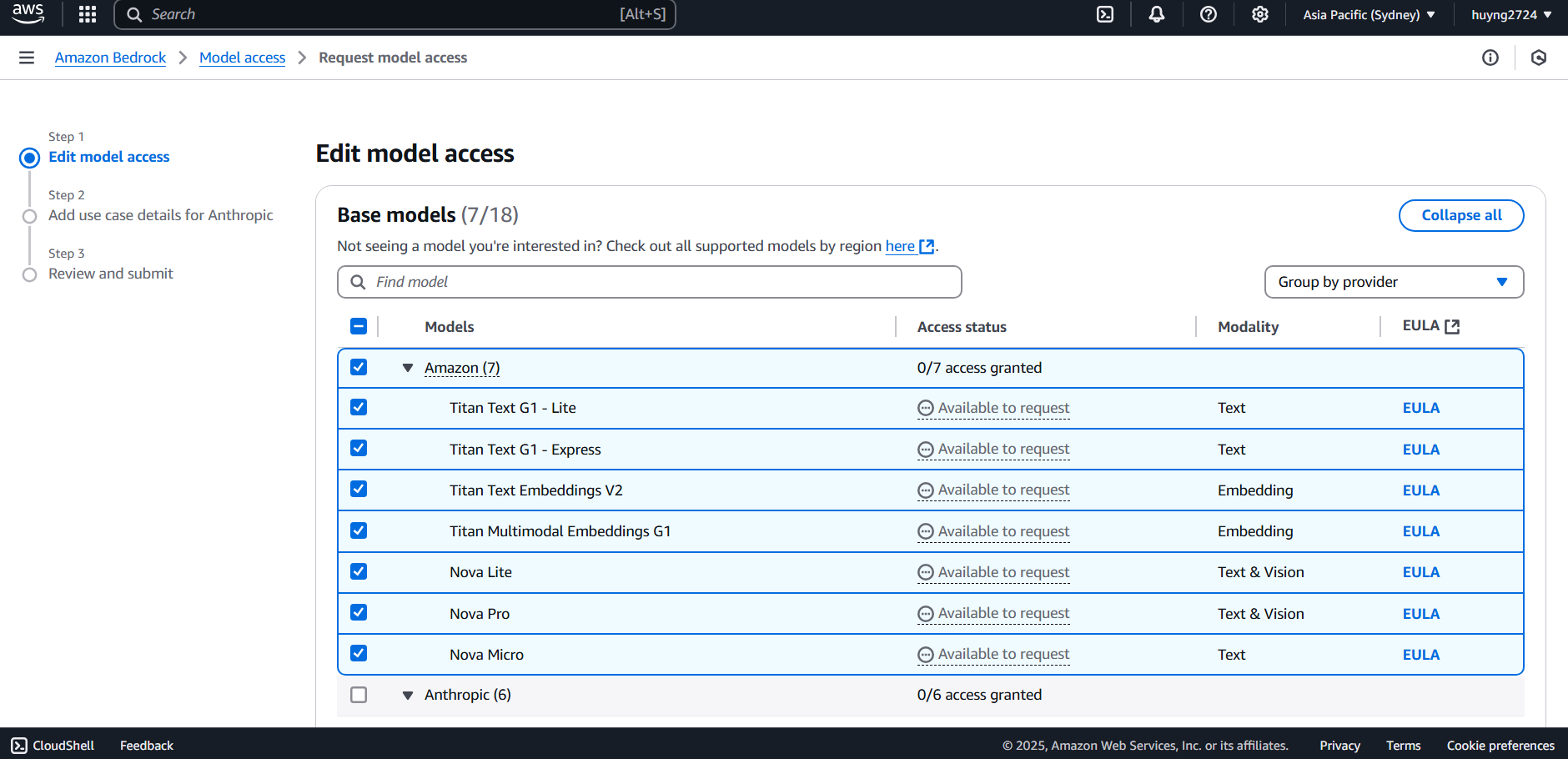
Task: Click the hexagon preferences icon top right
Action: click(x=1539, y=58)
